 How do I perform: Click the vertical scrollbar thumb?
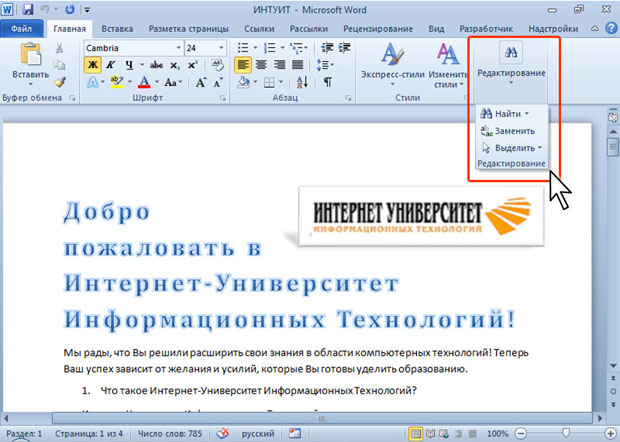(x=613, y=147)
